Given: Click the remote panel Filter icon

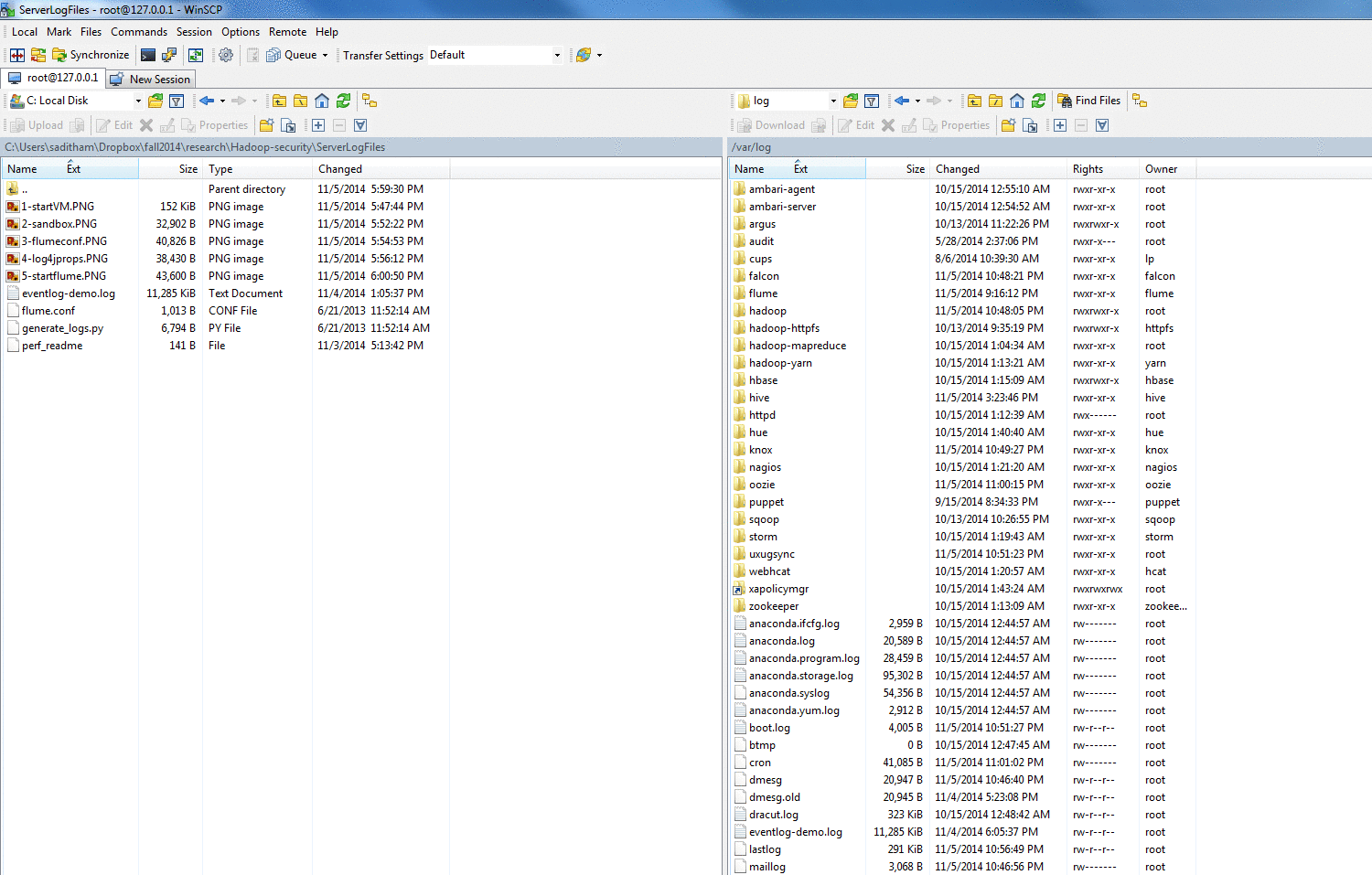Looking at the screenshot, I should [x=872, y=101].
